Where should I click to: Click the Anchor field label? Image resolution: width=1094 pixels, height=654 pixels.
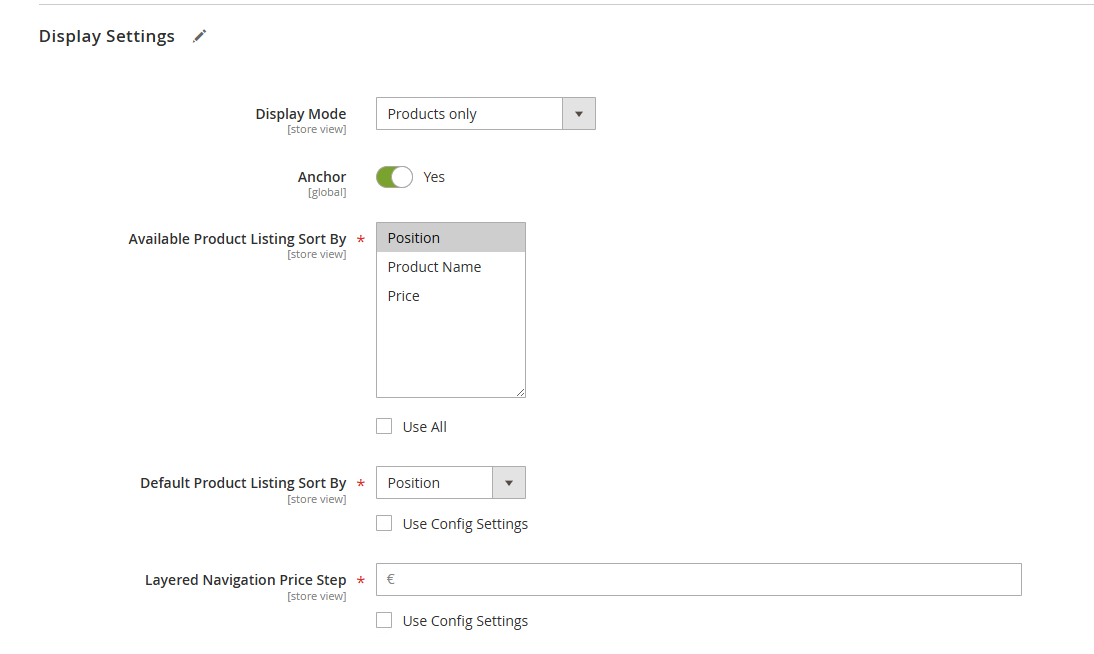pos(322,177)
